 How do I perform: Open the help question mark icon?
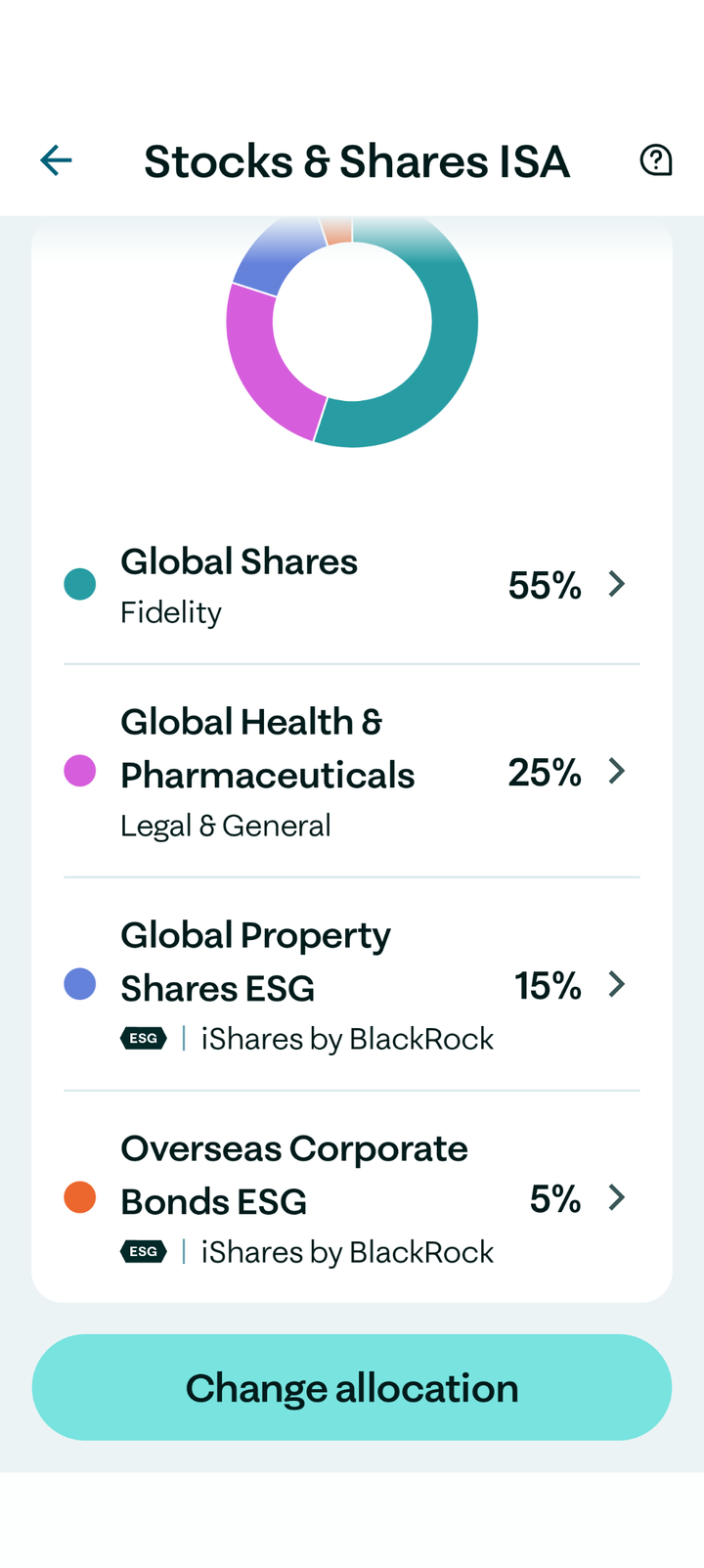pos(655,160)
